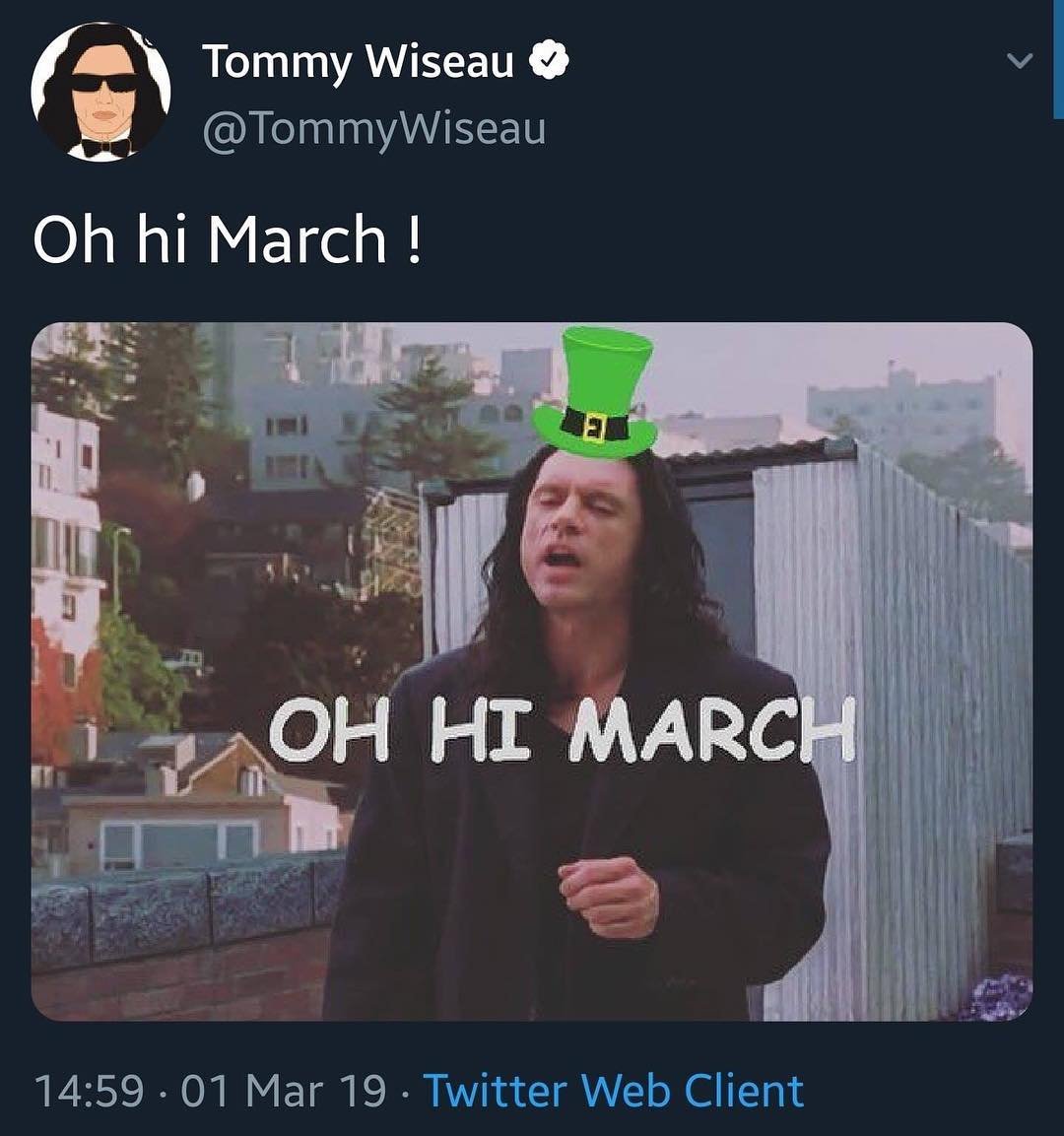Open the Twitter Web Client link
The width and height of the screenshot is (1064, 1136).
click(x=613, y=1091)
